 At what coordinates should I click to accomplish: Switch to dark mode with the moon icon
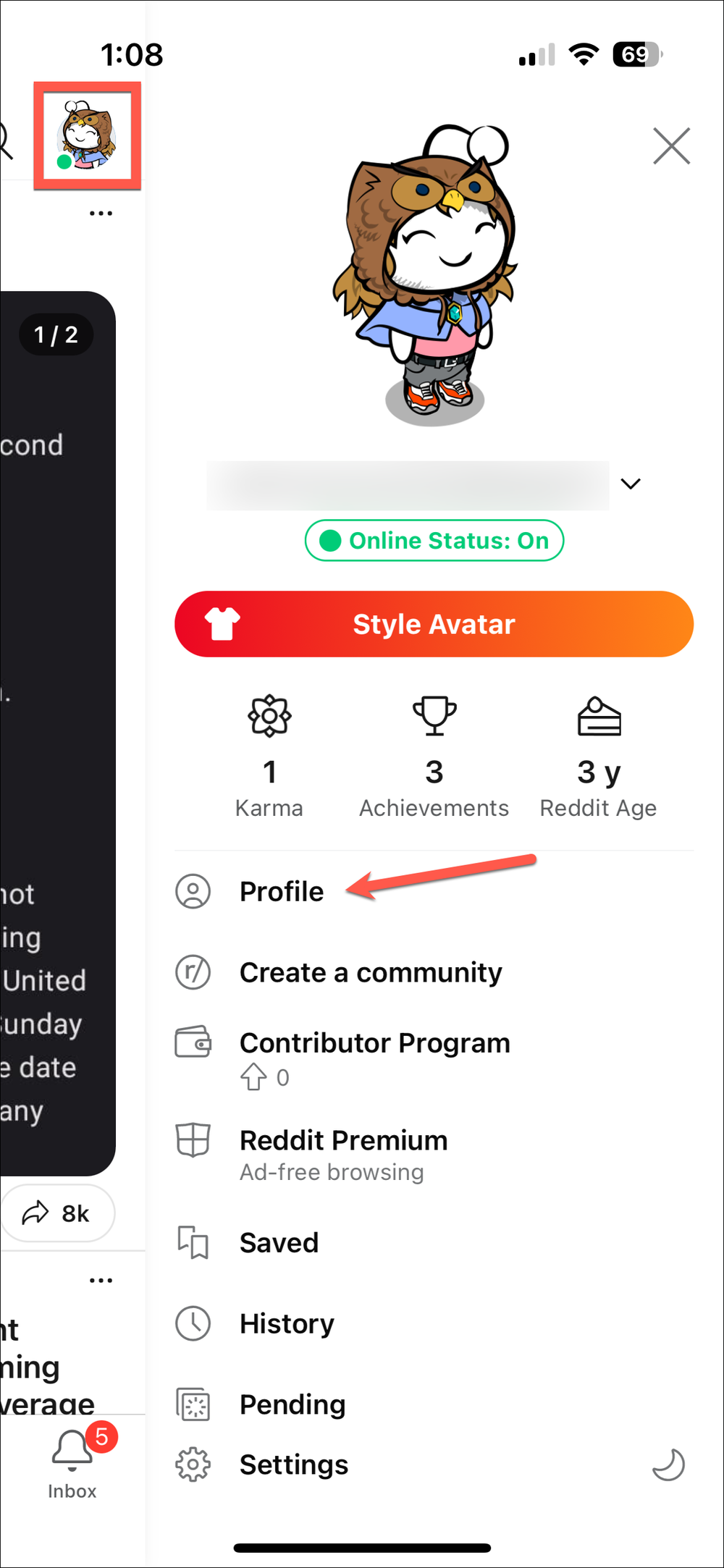[669, 1464]
